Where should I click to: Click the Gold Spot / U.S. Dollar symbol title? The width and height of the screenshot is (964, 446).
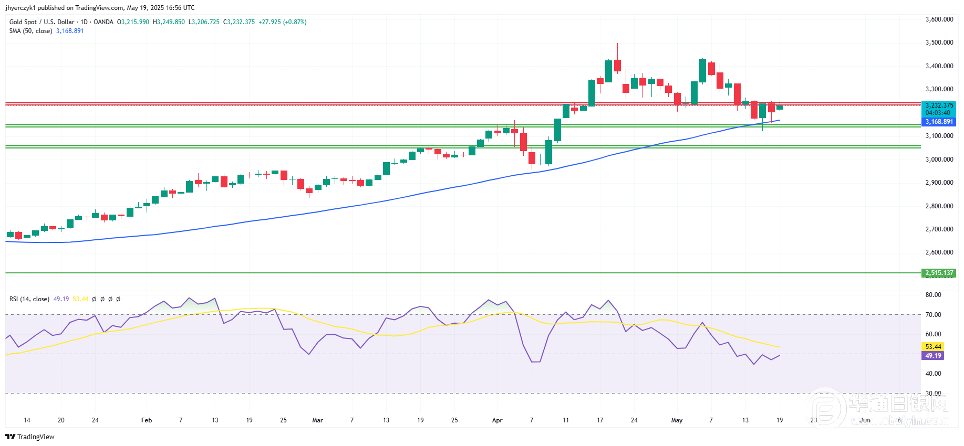pos(48,20)
